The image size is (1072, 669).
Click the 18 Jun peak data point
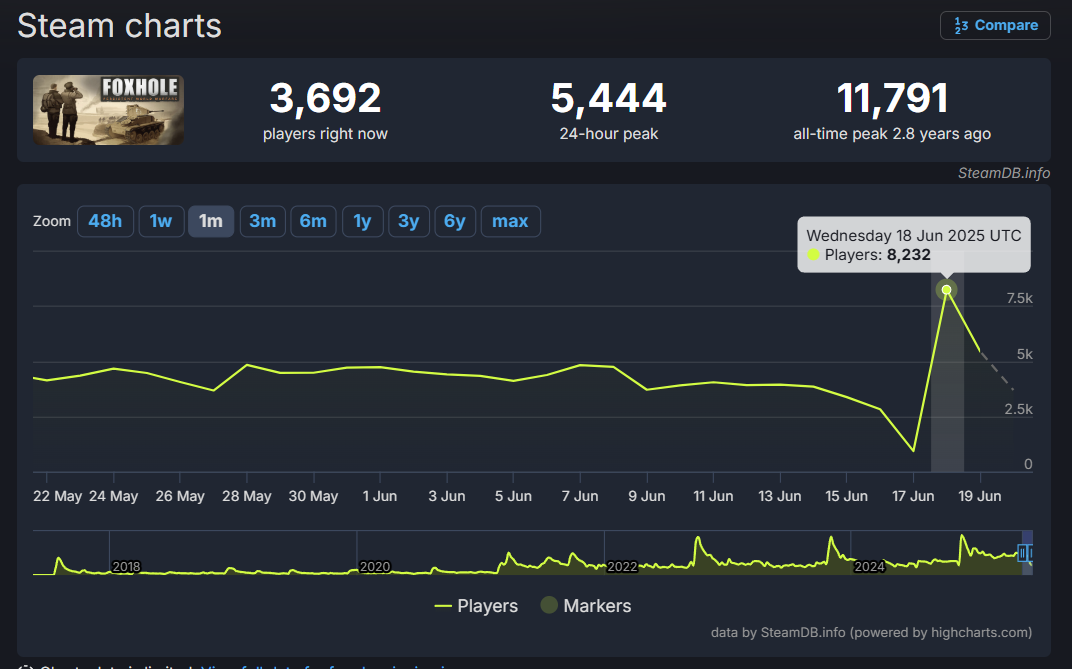pyautogui.click(x=946, y=290)
